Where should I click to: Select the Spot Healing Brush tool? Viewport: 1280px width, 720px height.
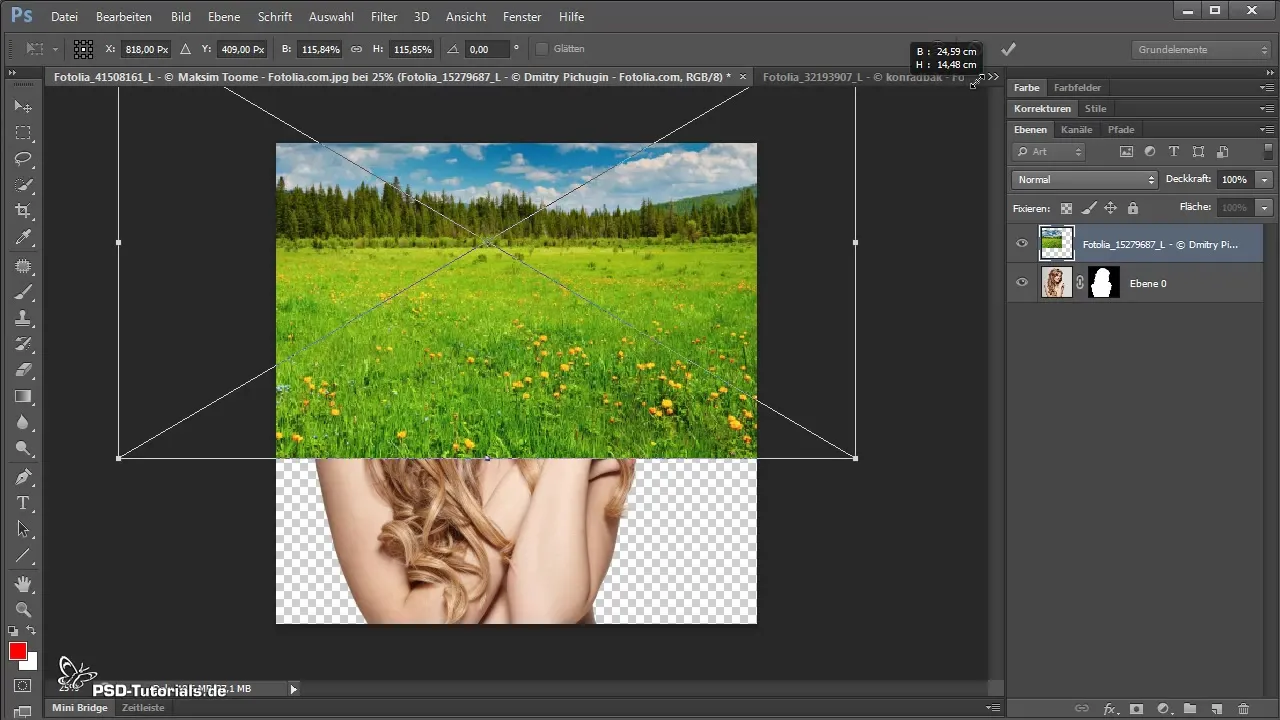23,266
